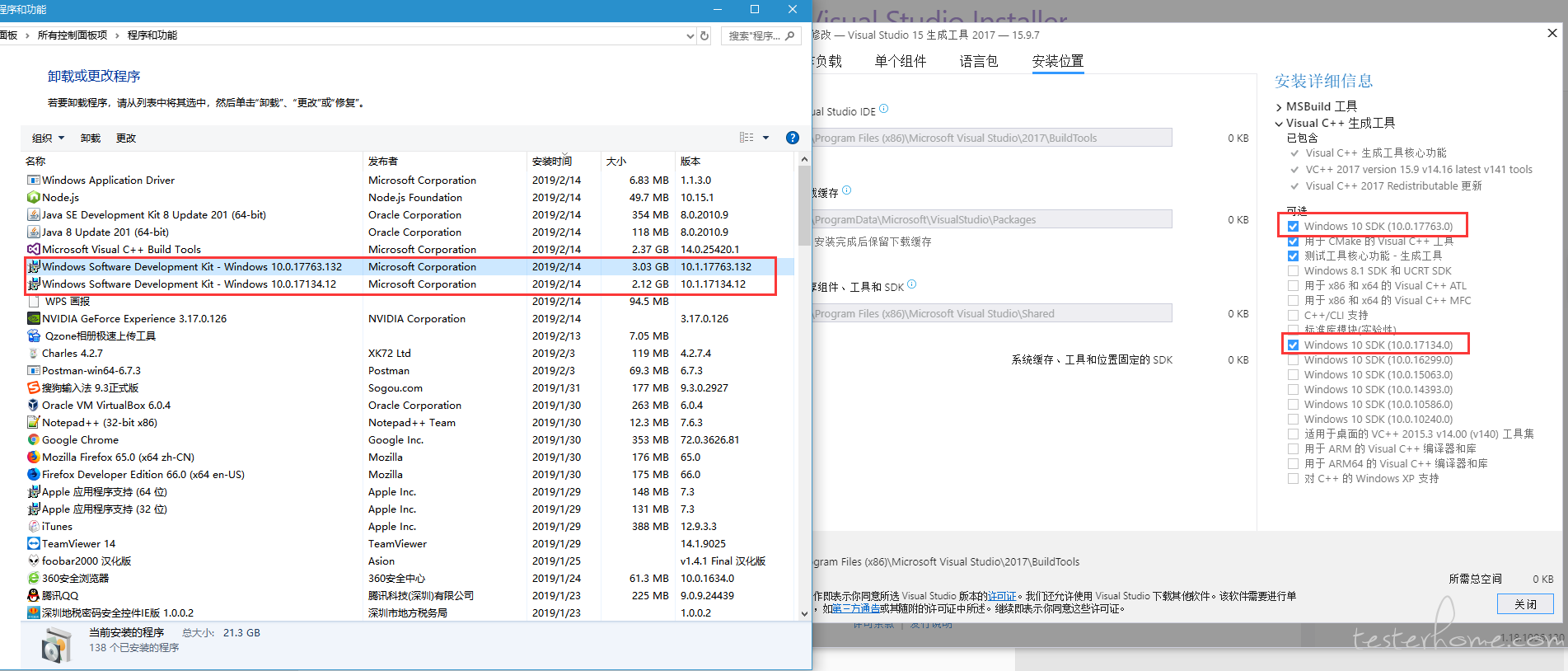Enable Visual C++ MFC for x86 and x64
The height and width of the screenshot is (671, 1568).
coord(1294,300)
